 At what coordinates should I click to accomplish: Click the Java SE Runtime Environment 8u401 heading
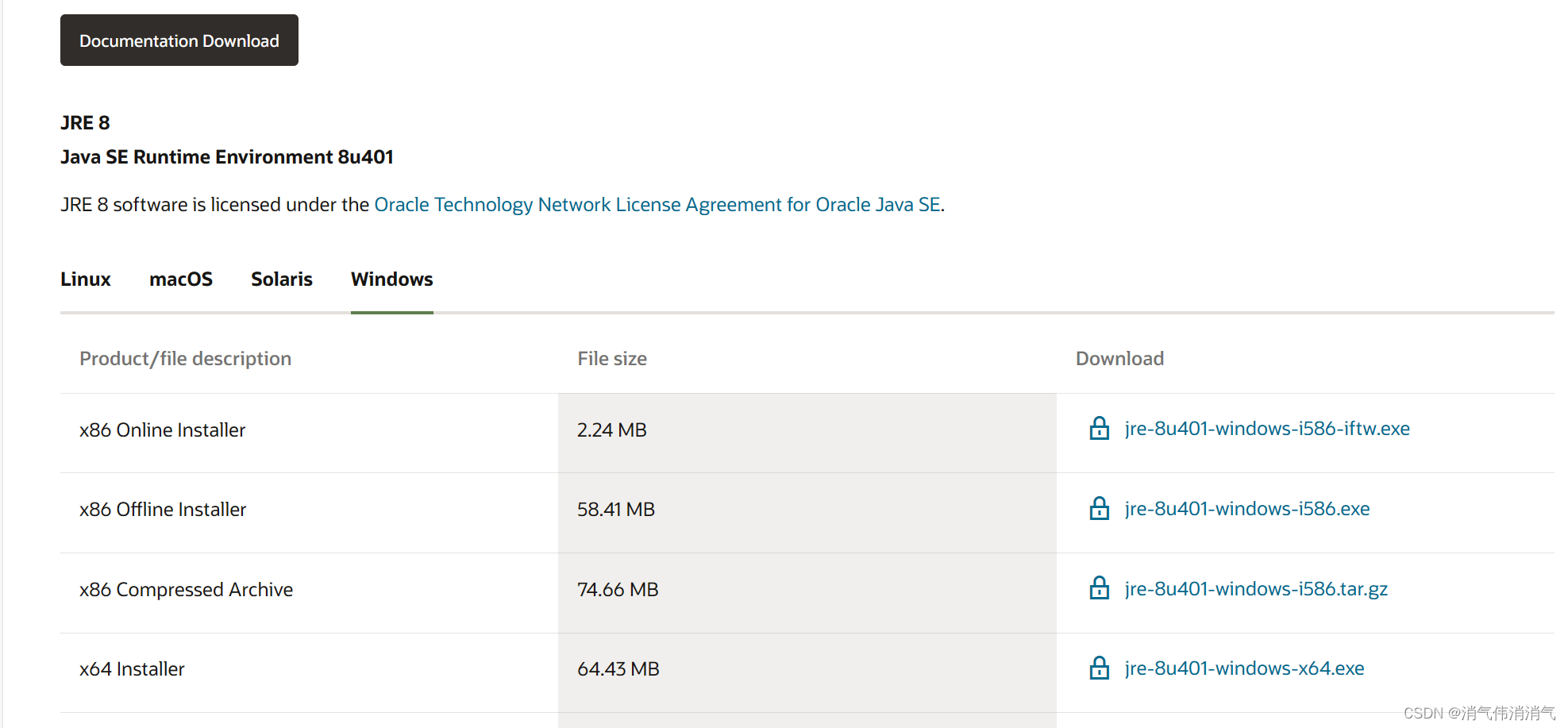[x=227, y=157]
